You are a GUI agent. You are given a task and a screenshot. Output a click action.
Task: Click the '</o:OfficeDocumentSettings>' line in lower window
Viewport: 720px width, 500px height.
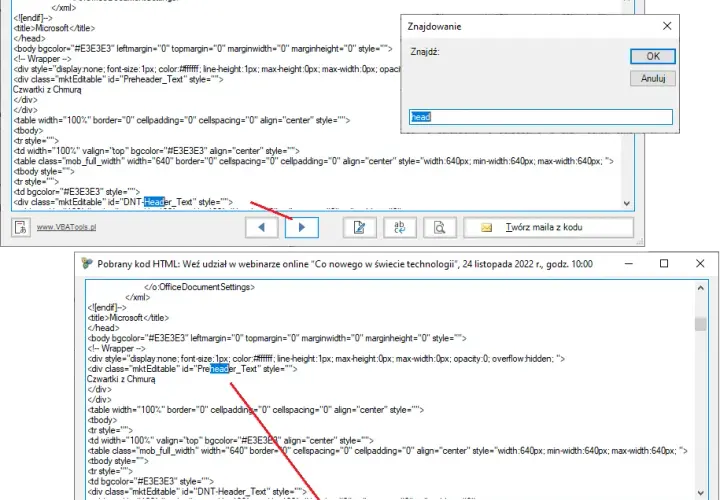pyautogui.click(x=199, y=287)
